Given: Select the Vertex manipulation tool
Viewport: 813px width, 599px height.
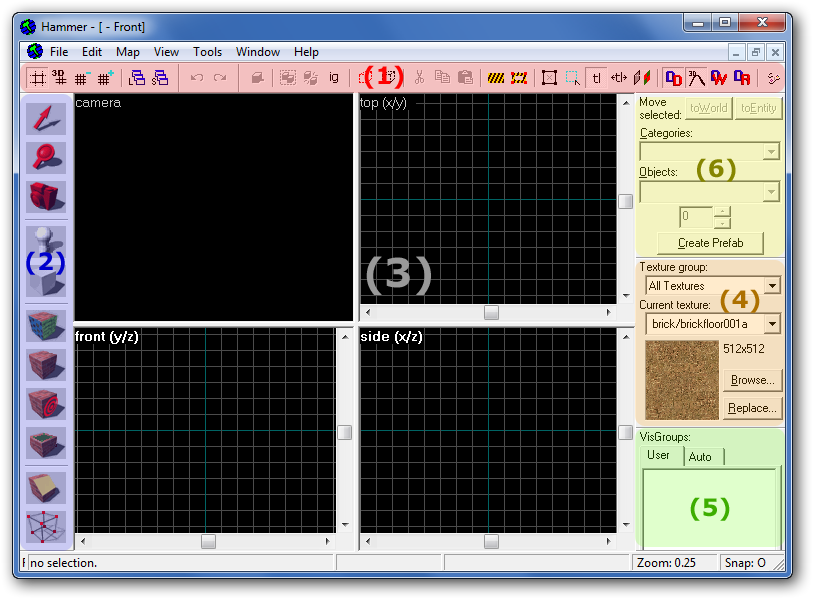Looking at the screenshot, I should point(46,527).
